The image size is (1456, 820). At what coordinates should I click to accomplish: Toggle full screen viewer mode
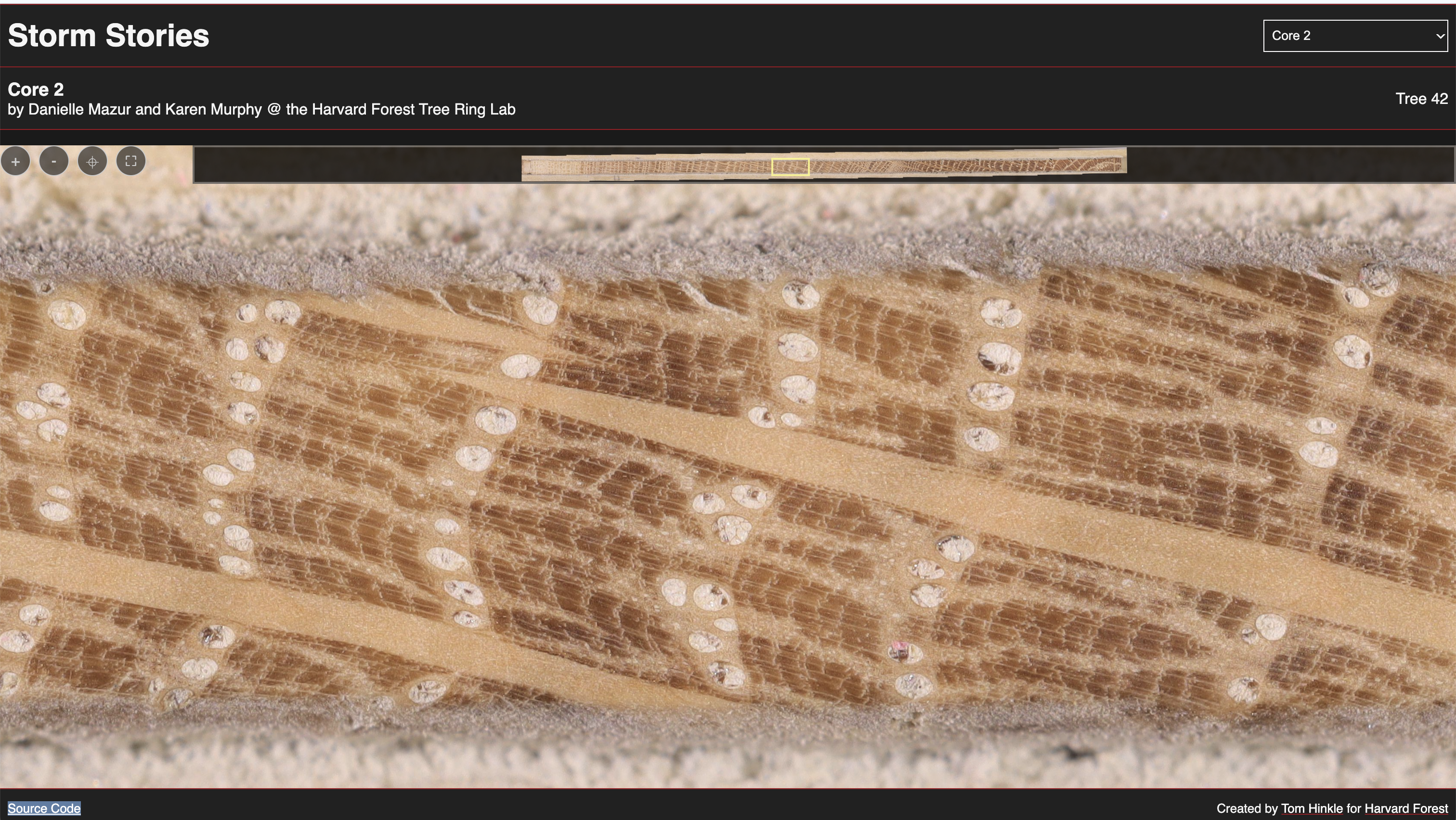pos(130,162)
